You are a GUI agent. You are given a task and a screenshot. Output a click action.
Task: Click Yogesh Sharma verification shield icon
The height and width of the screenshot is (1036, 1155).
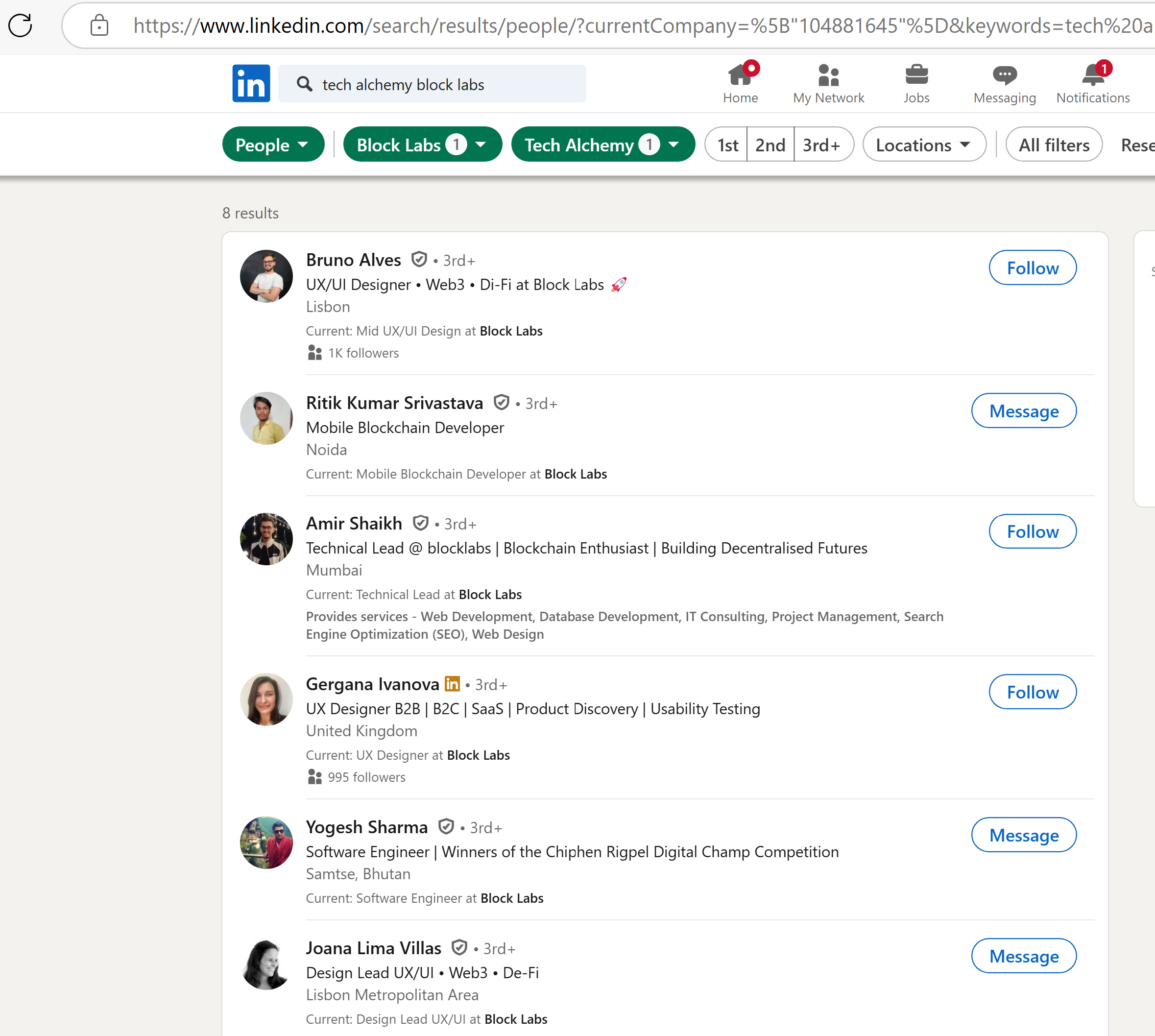point(446,826)
